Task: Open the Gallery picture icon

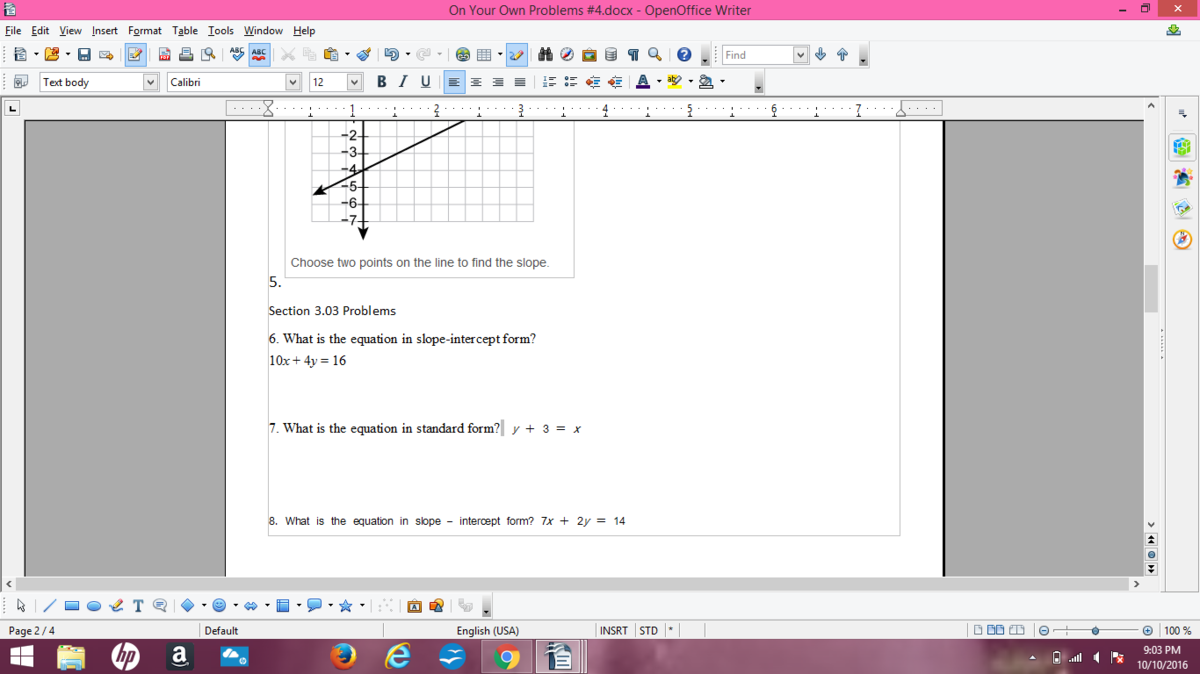Action: [x=589, y=55]
